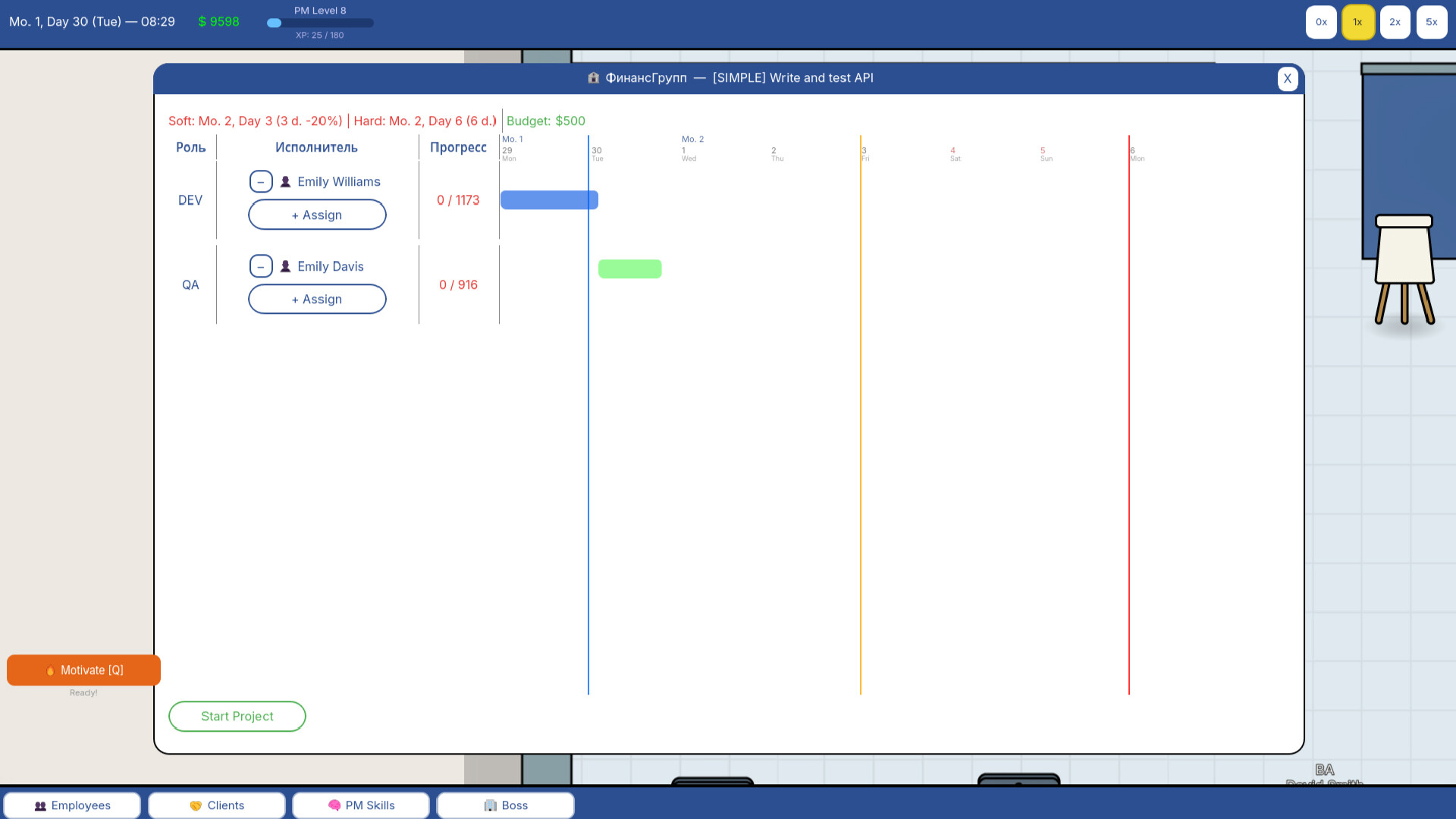This screenshot has width=1456, height=819.
Task: Click the Boss building icon
Action: 490,805
